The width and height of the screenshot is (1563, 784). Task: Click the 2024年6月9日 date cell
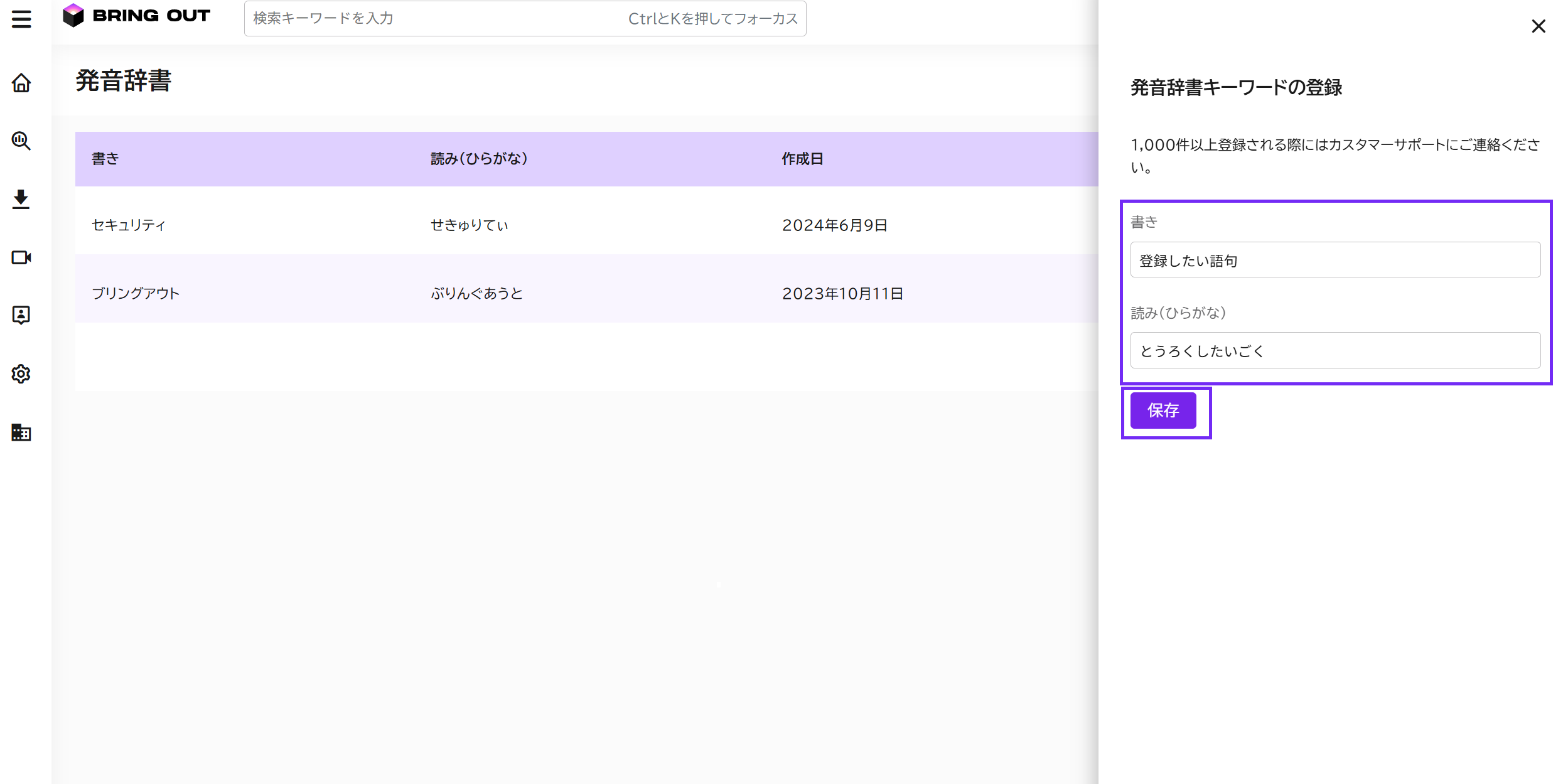[834, 225]
